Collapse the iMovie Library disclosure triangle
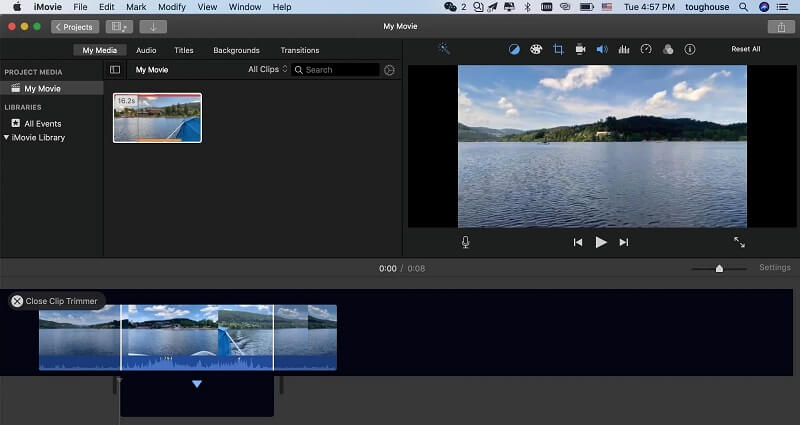 (6, 137)
